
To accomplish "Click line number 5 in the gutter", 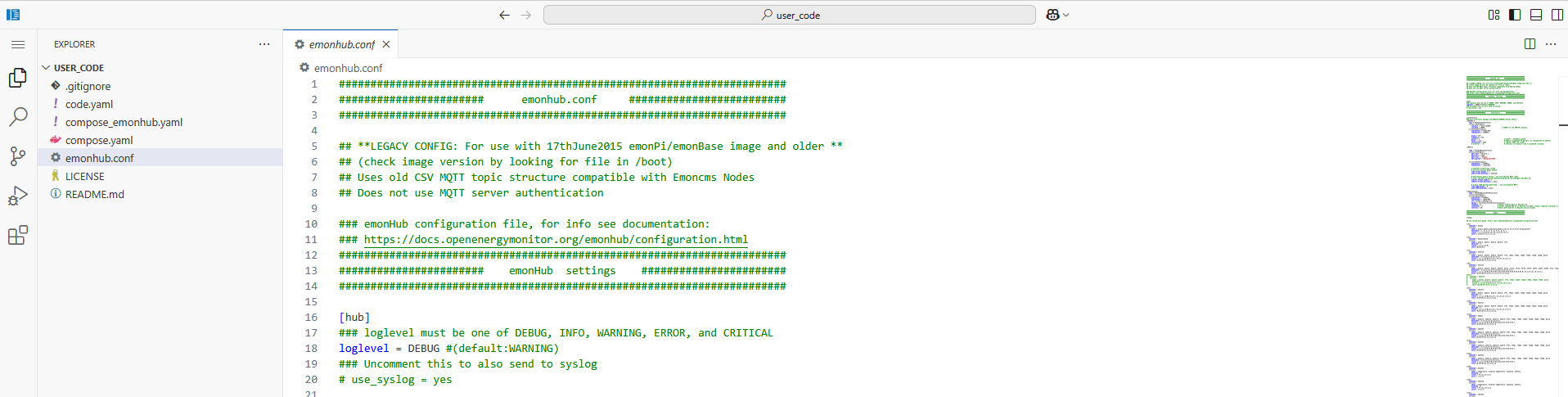I will (314, 147).
